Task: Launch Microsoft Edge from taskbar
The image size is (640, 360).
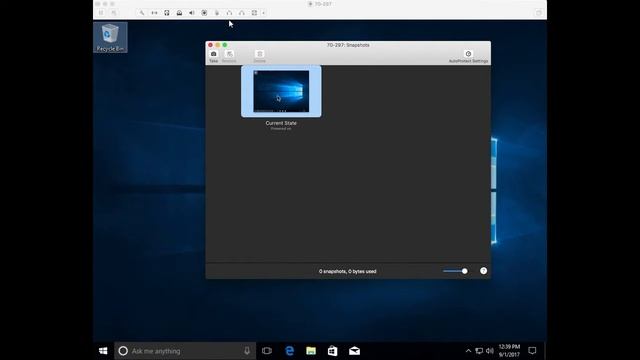Action: [289, 351]
